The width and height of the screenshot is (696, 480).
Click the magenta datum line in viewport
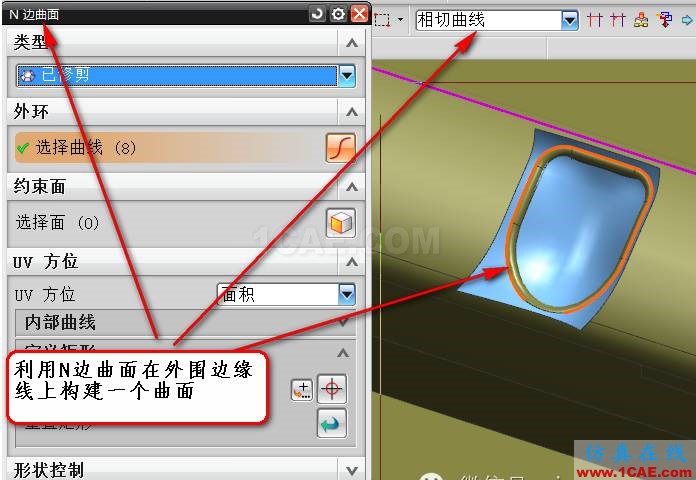coord(533,120)
